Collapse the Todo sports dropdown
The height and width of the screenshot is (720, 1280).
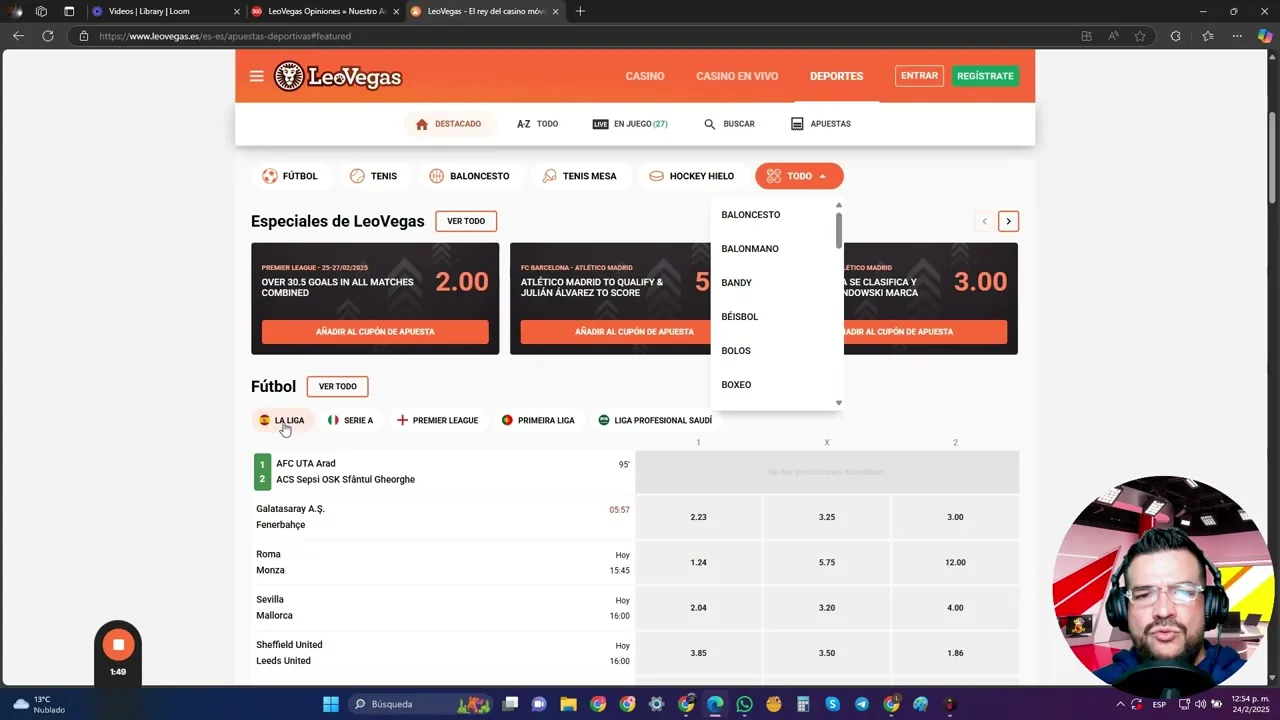click(799, 176)
